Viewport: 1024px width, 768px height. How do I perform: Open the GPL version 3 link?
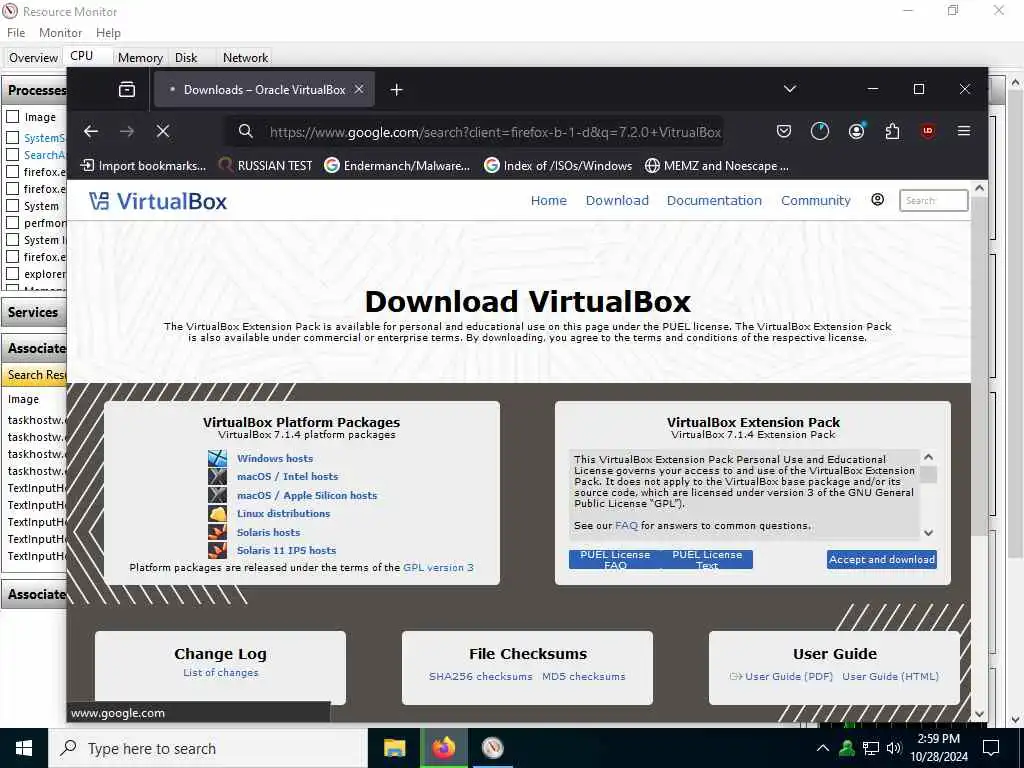tap(438, 568)
